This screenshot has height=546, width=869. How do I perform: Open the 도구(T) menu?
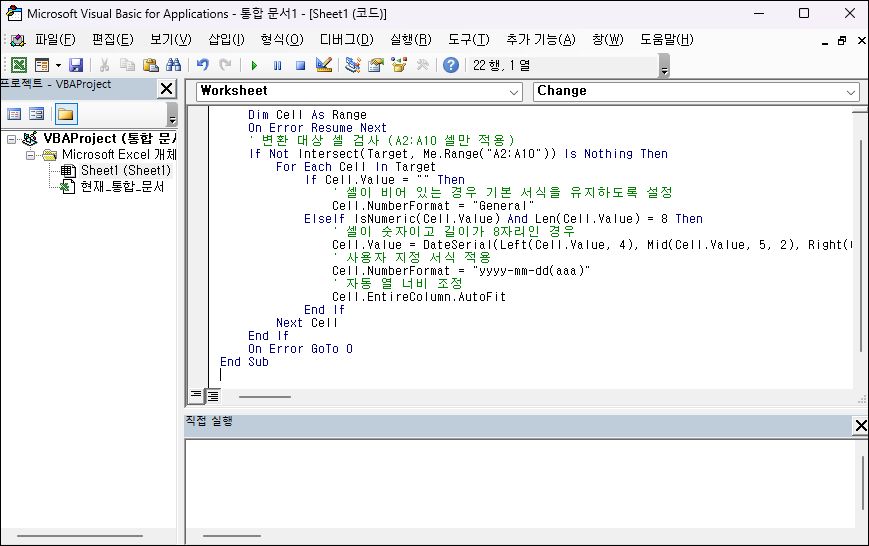[x=469, y=39]
